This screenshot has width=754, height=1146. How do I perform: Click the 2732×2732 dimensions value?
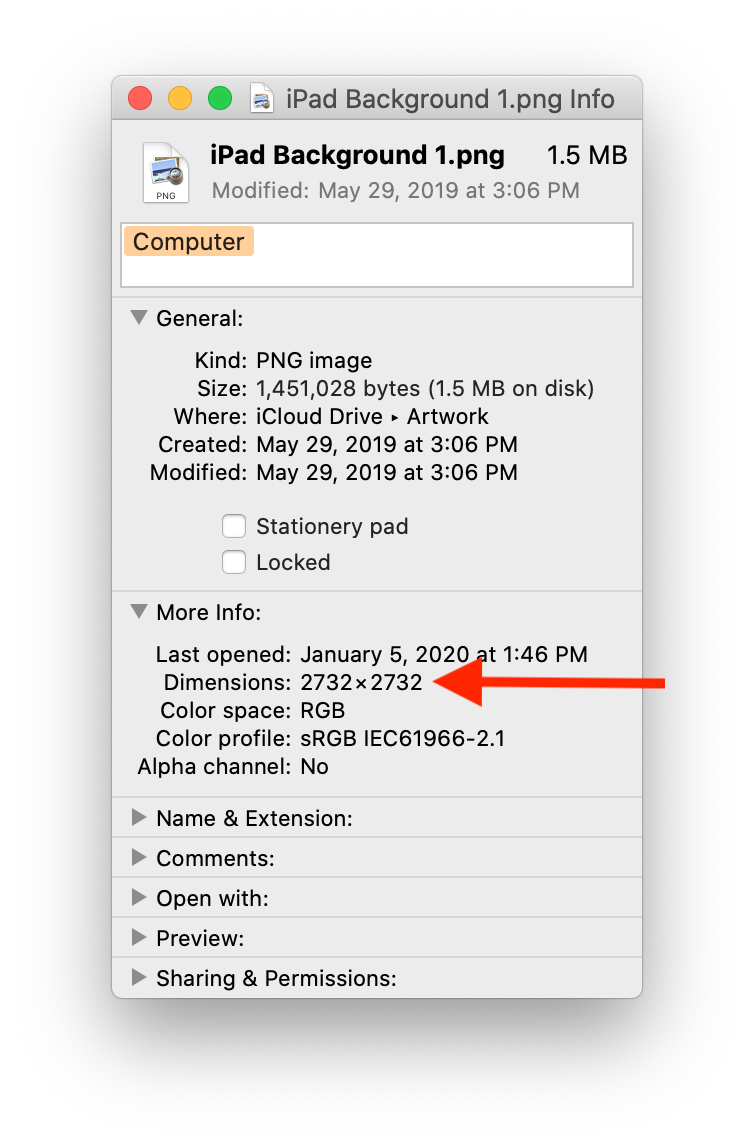(x=361, y=683)
